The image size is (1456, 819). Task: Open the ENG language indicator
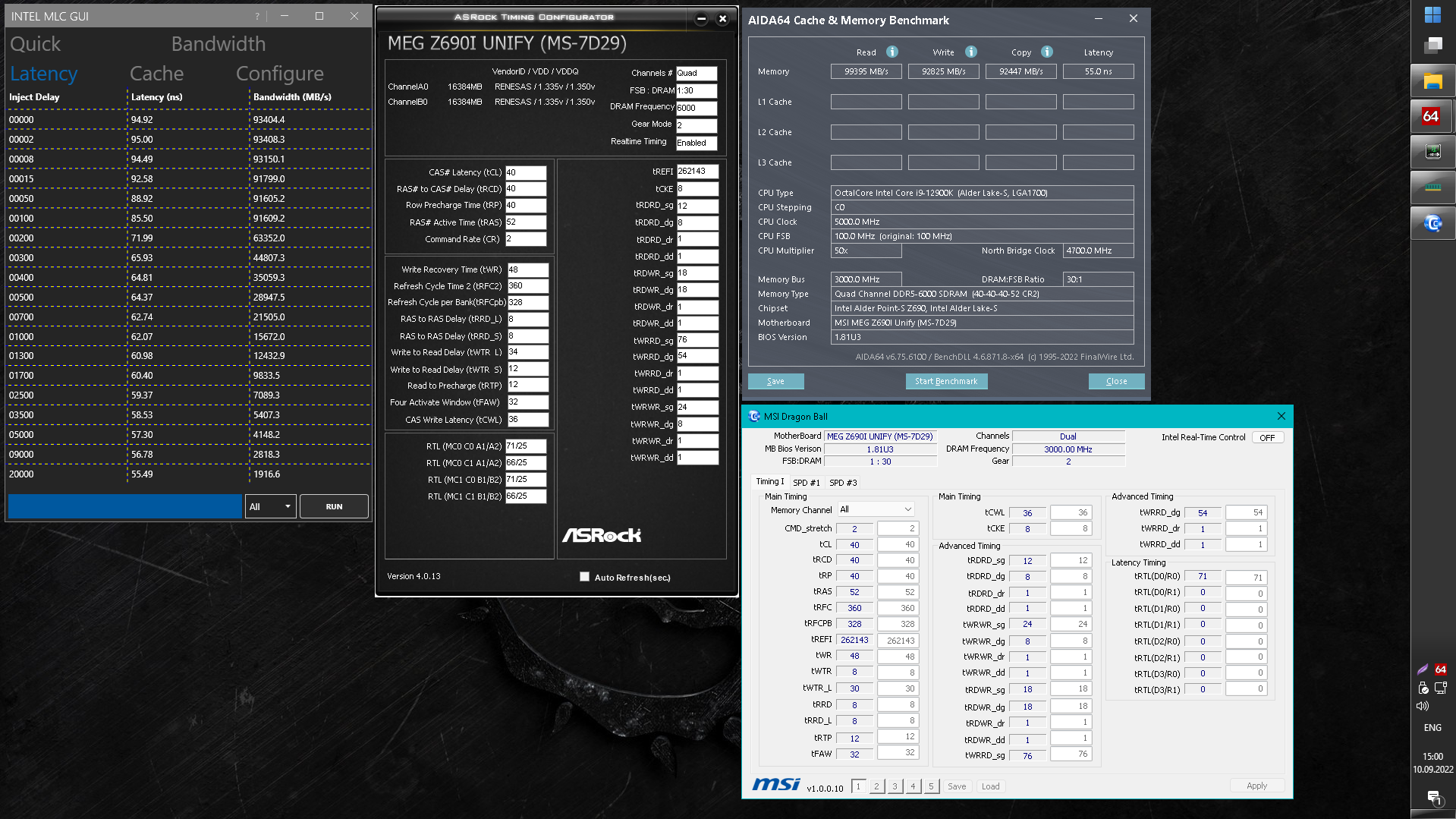(x=1432, y=727)
